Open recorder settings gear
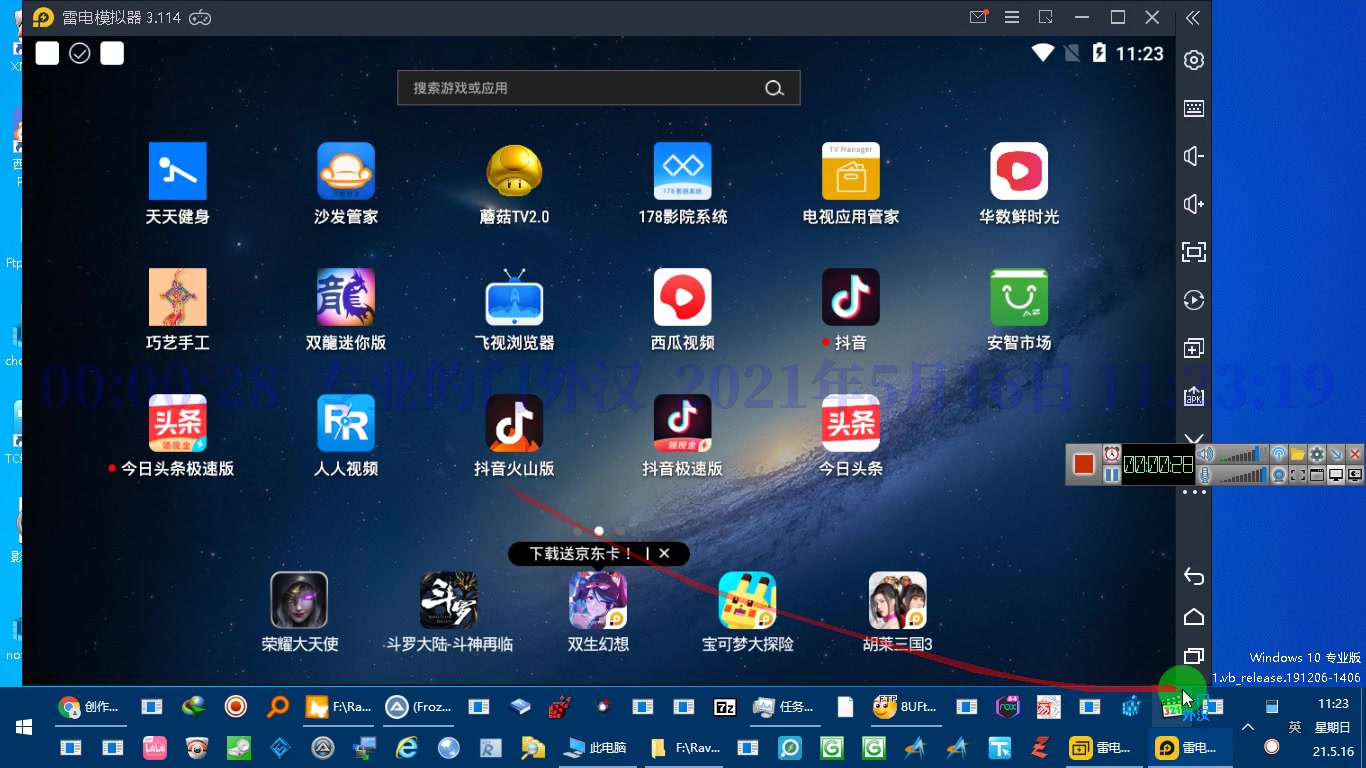The image size is (1366, 768). 1317,454
